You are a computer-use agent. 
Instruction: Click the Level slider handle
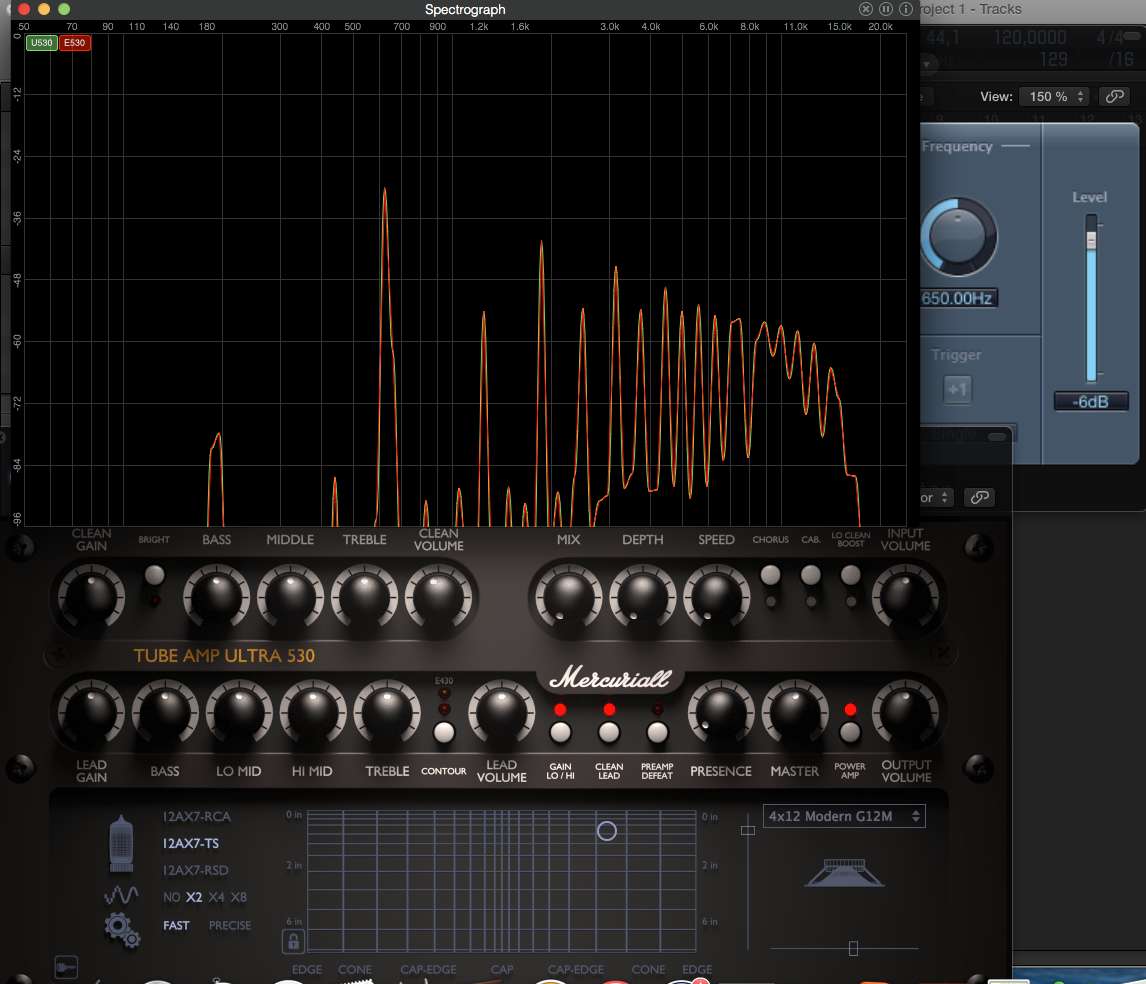pyautogui.click(x=1091, y=240)
